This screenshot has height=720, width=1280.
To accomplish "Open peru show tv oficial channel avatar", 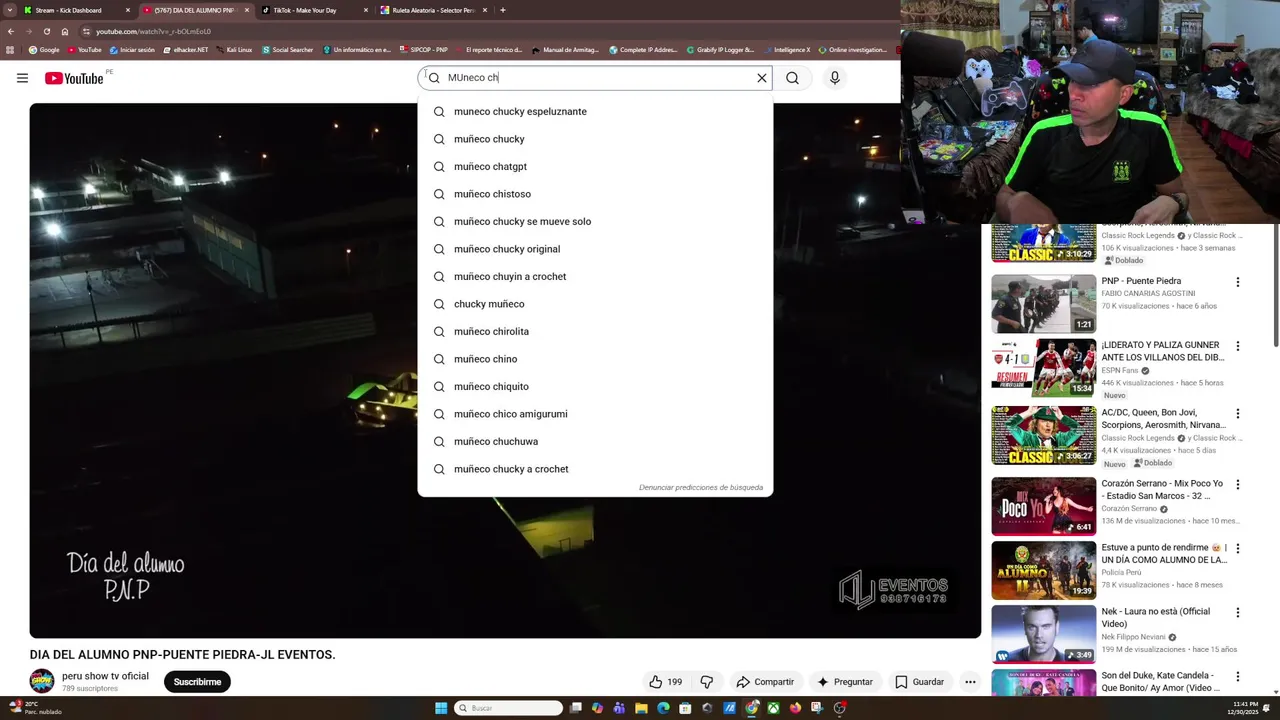I will coord(42,682).
